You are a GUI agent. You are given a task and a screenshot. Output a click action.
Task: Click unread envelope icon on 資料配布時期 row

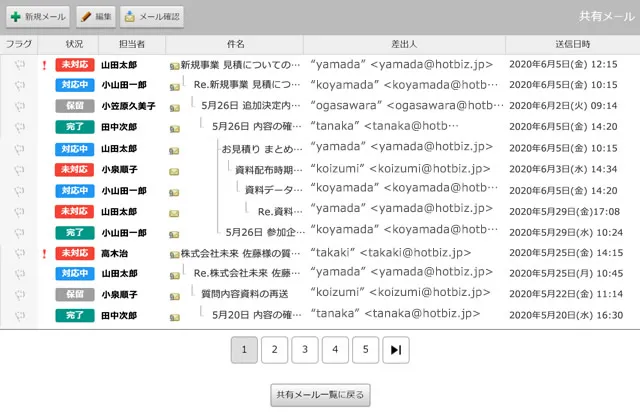(x=174, y=172)
